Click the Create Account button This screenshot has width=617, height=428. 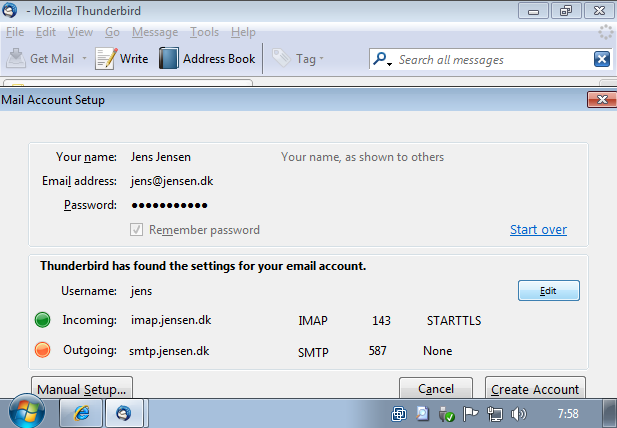[x=535, y=389]
